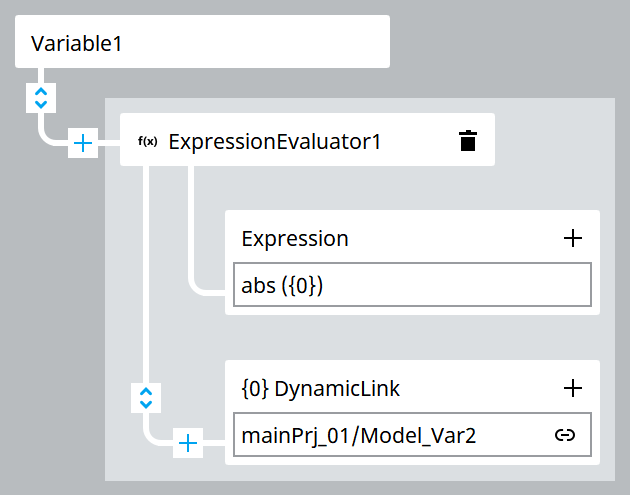Delete ExpressionEvaluator1 with the trash icon
The height and width of the screenshot is (495, 630).
pos(467,141)
